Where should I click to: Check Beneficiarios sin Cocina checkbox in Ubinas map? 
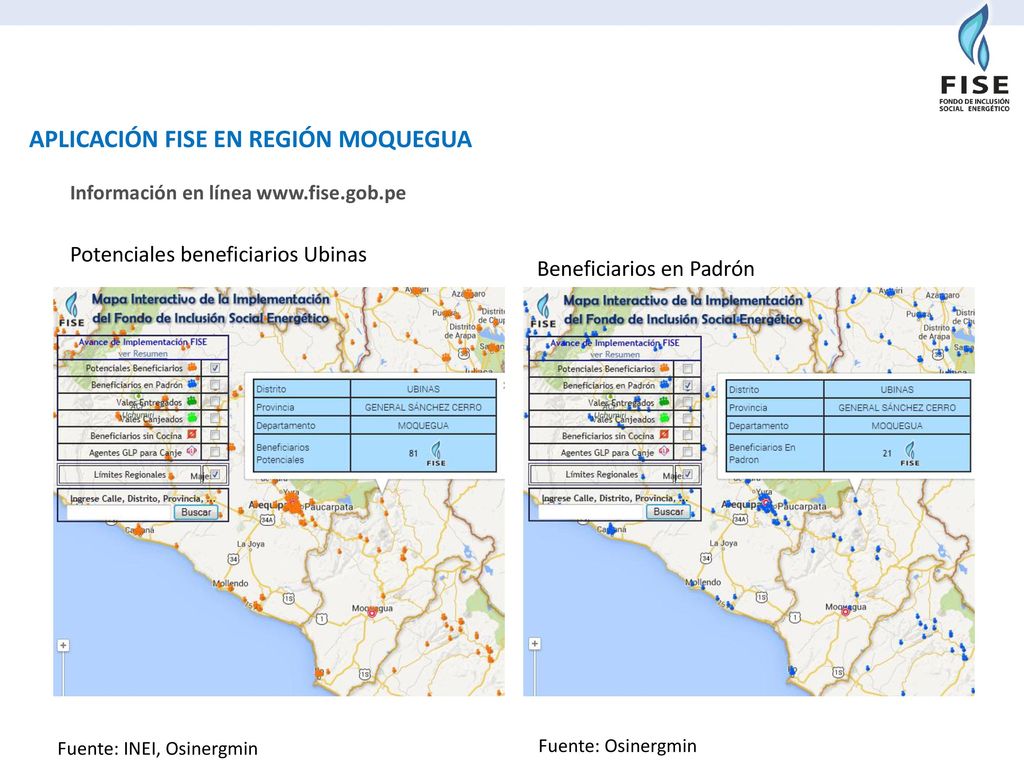(215, 434)
